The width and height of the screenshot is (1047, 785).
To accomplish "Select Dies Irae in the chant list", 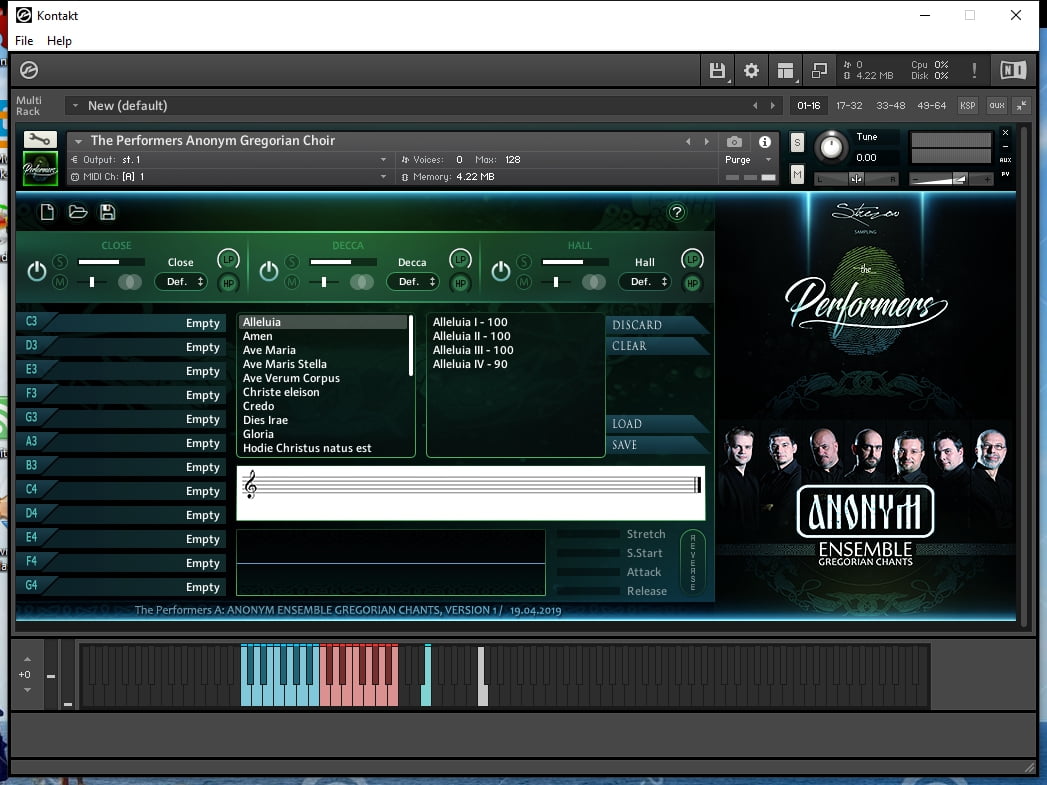I will coord(265,420).
